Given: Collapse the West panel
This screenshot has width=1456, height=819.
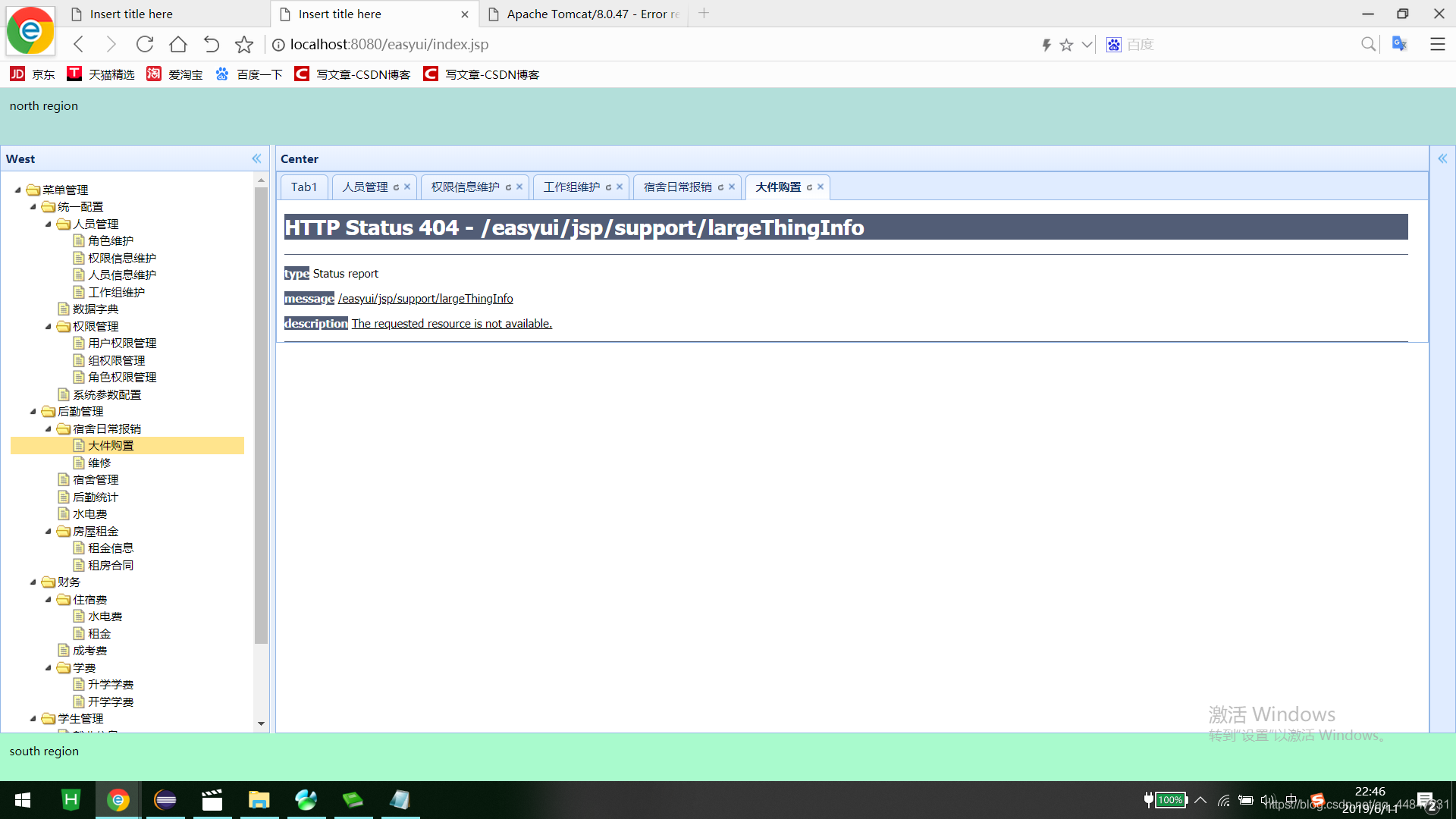Looking at the screenshot, I should (x=256, y=158).
